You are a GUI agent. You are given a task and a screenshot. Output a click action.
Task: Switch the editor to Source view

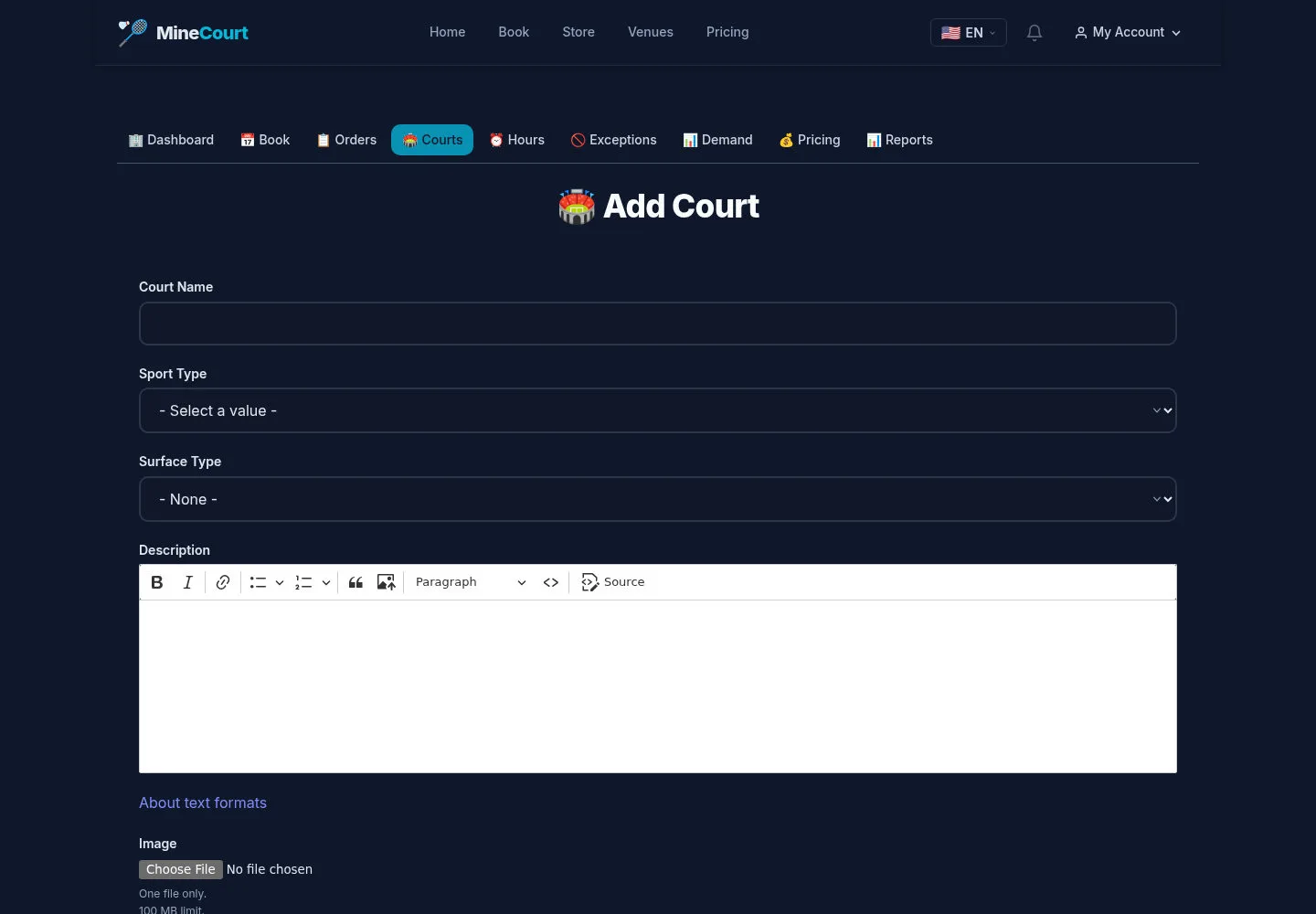613,582
